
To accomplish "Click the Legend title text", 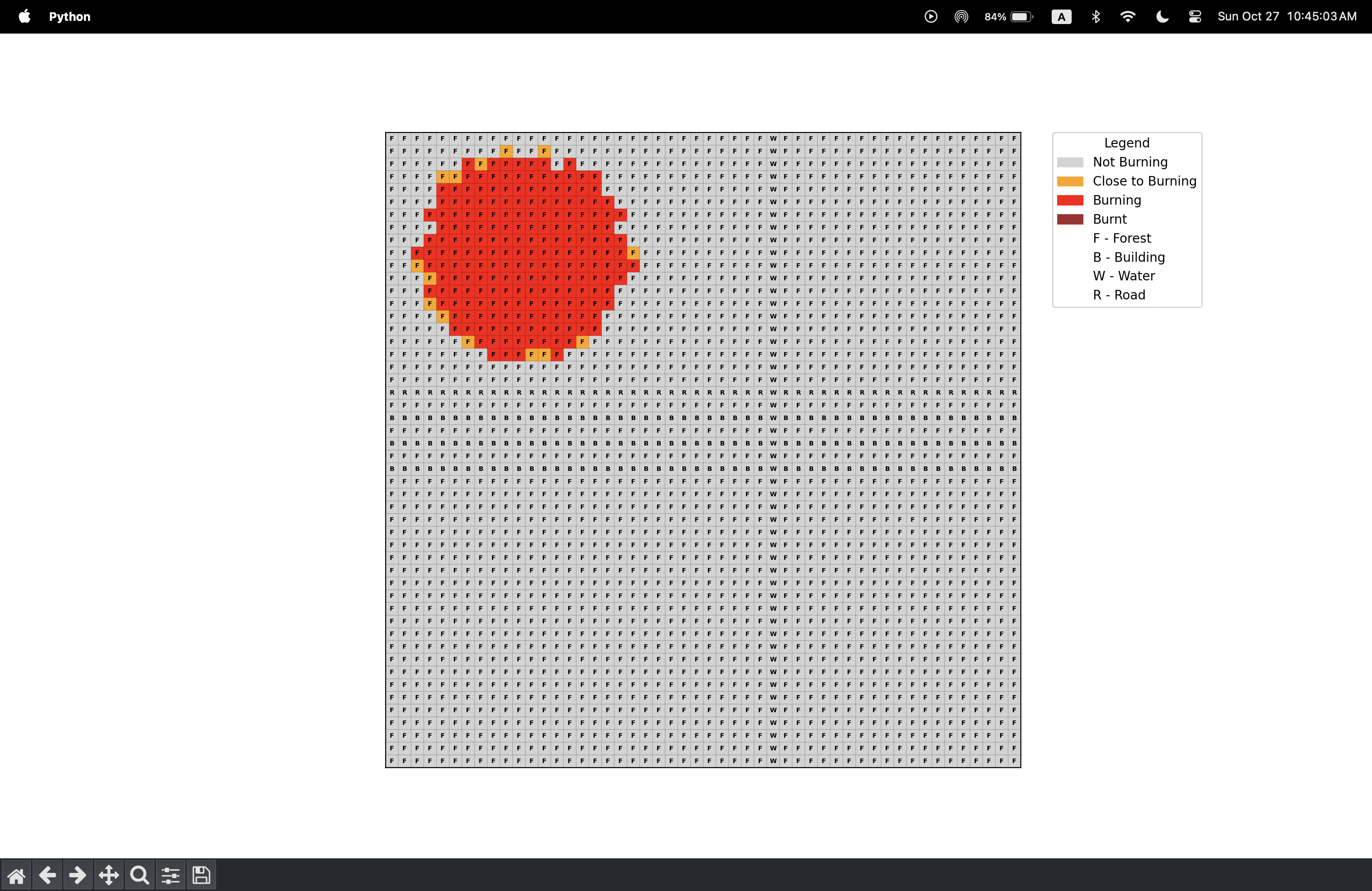I will coord(1127,143).
